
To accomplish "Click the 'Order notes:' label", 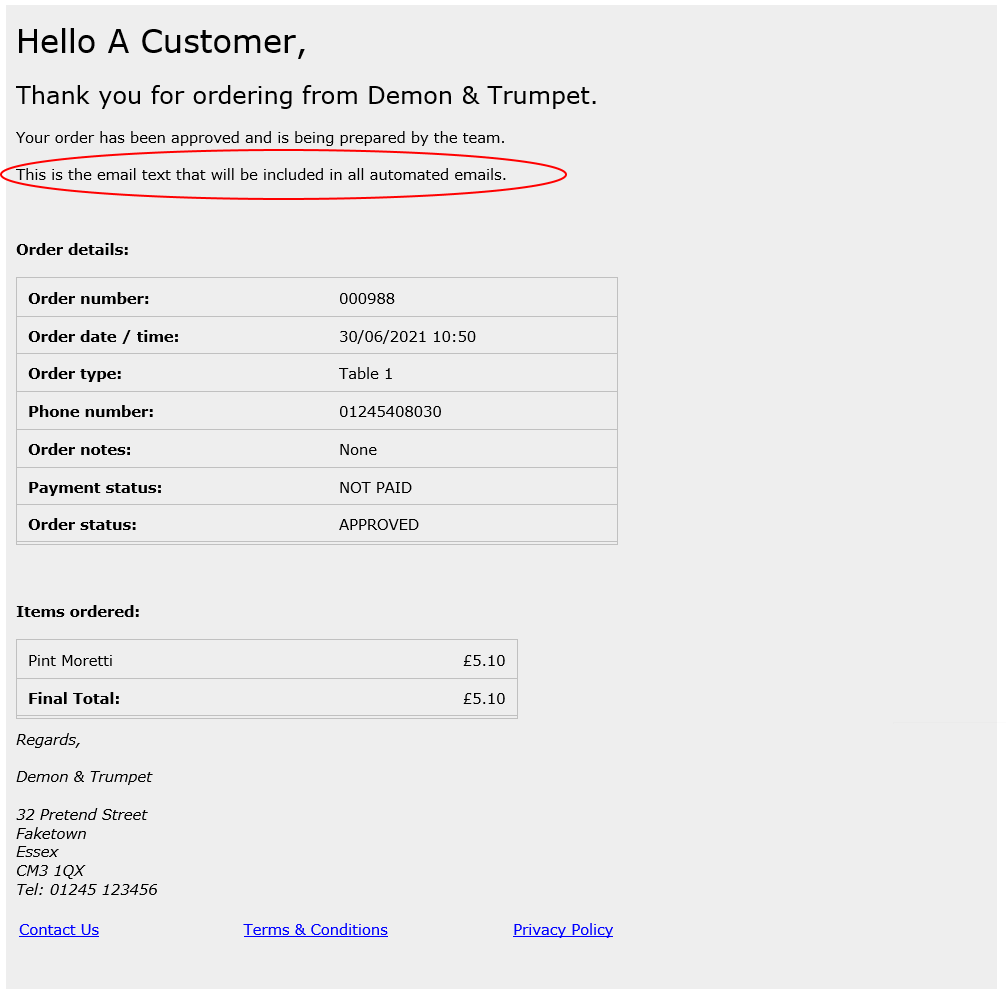I will [x=80, y=450].
